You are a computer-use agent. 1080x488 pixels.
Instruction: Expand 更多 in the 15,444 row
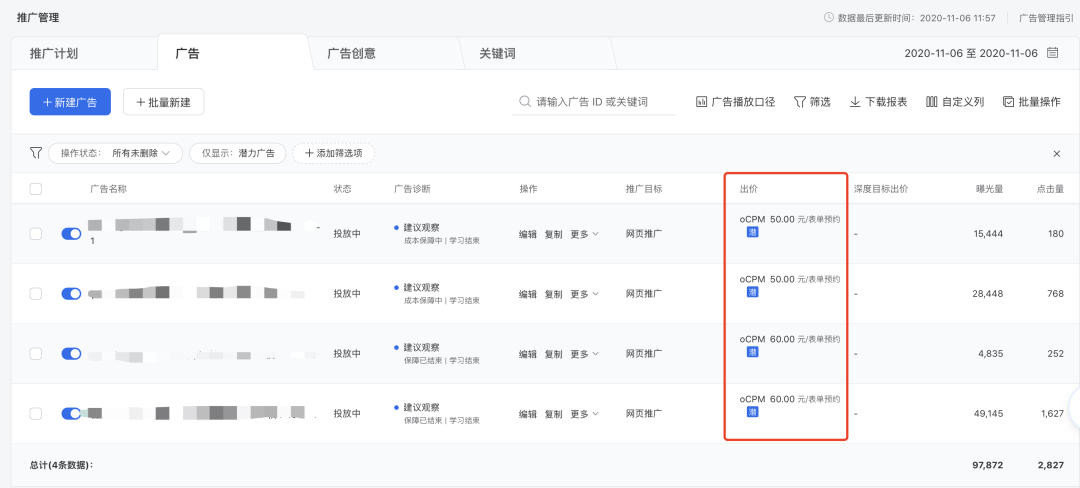[x=585, y=234]
